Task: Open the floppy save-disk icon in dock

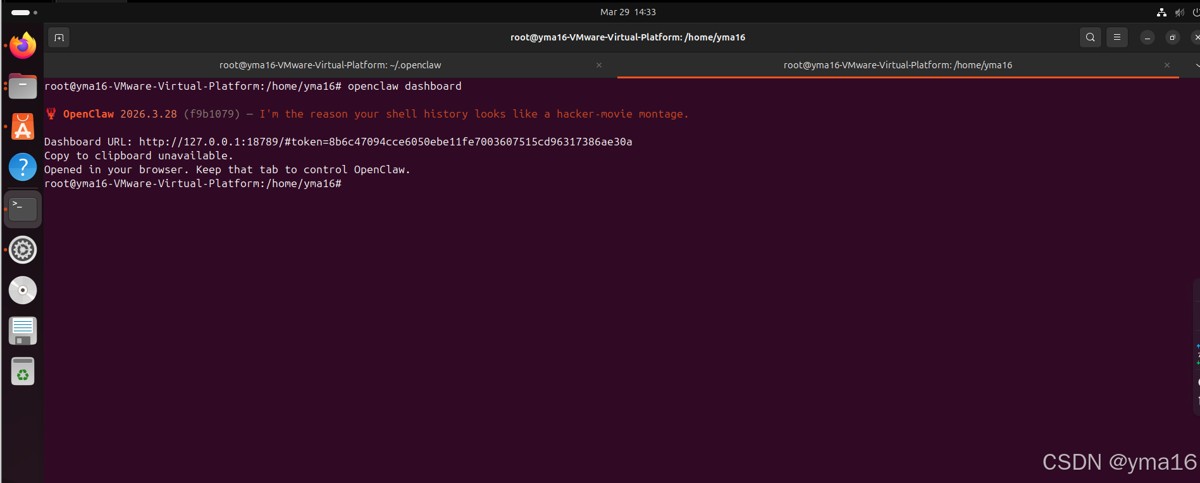Action: click(23, 330)
